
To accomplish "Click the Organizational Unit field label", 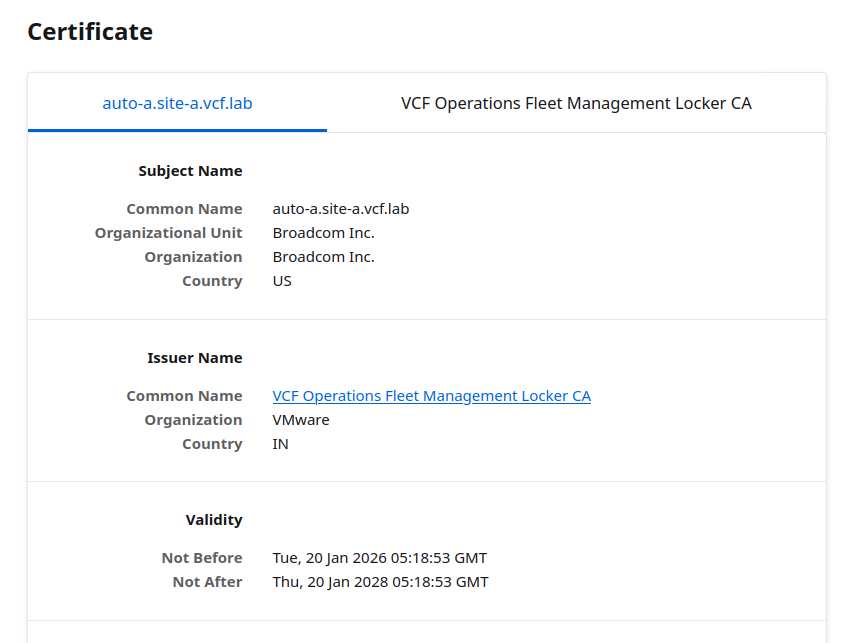I will tap(168, 233).
